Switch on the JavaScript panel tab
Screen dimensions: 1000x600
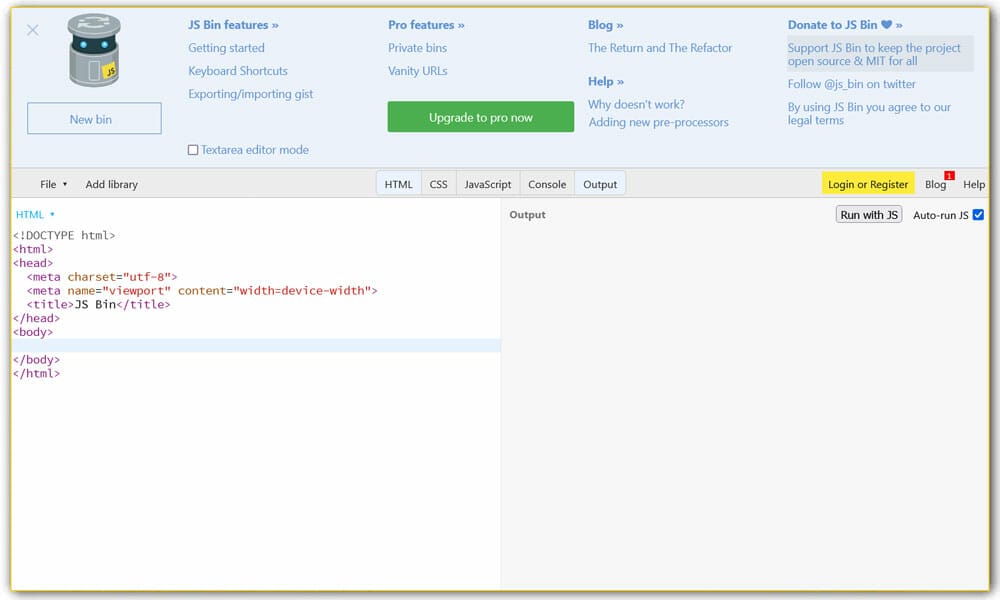coord(487,184)
